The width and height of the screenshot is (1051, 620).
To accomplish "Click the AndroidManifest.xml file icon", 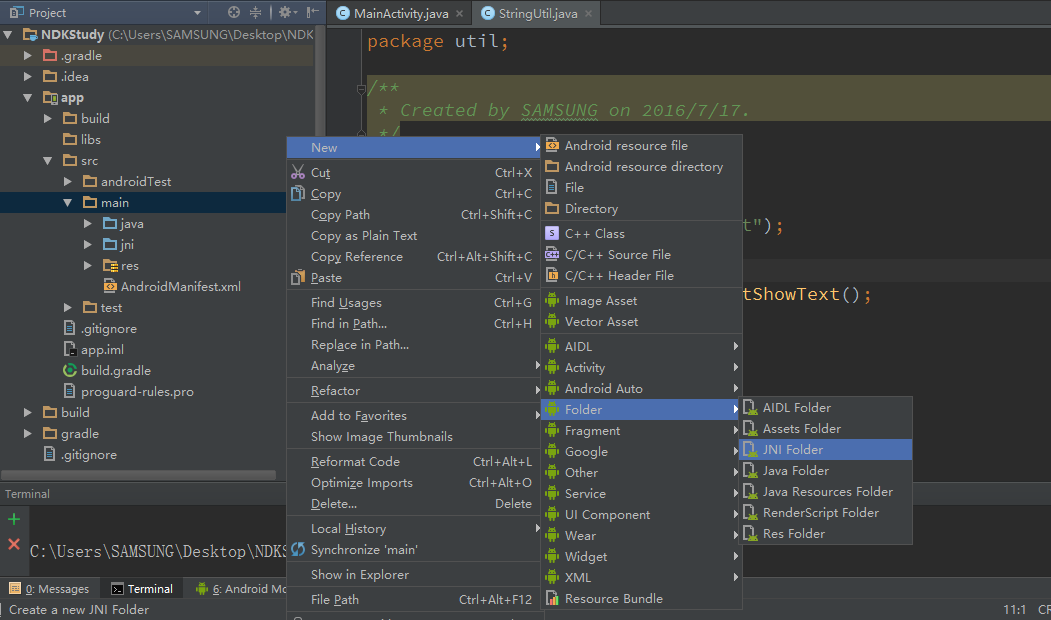I will [x=110, y=286].
